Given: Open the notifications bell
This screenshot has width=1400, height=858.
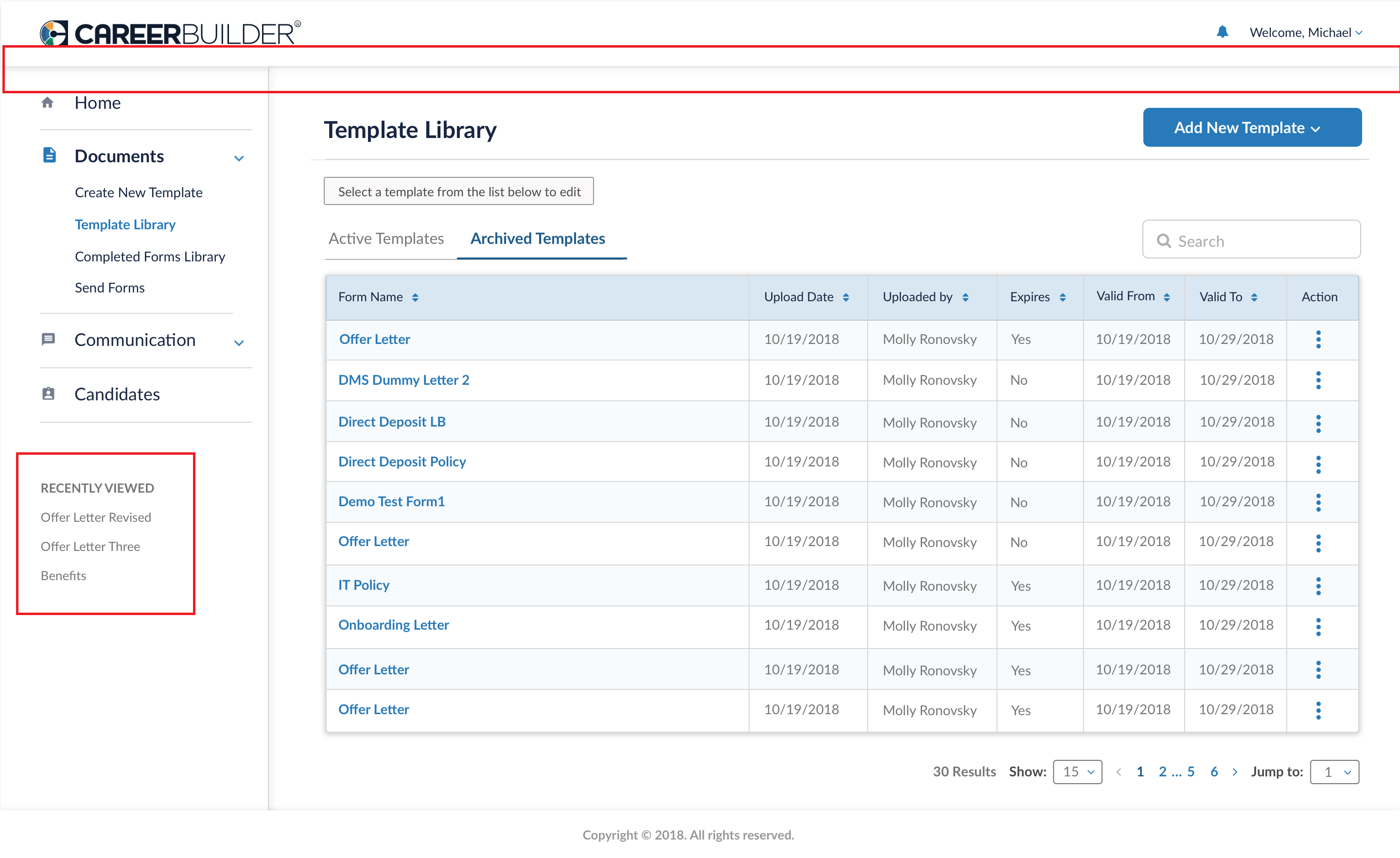Looking at the screenshot, I should (1222, 32).
